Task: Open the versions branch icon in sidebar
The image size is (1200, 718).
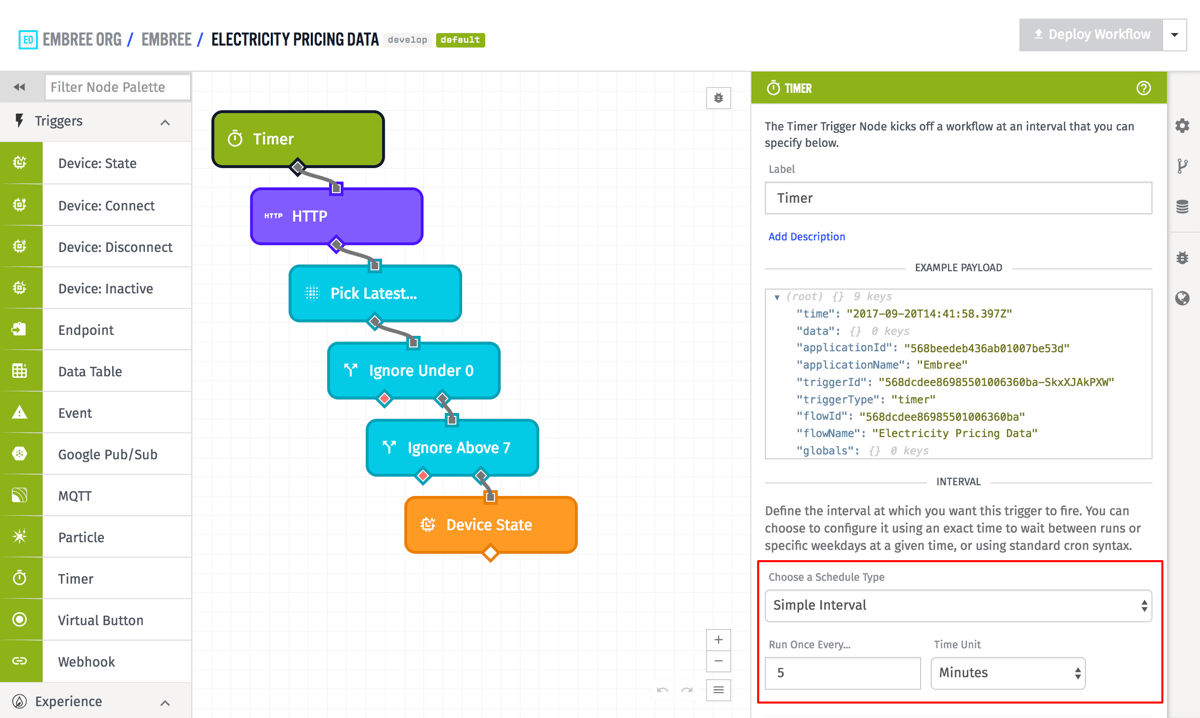Action: tap(1182, 166)
